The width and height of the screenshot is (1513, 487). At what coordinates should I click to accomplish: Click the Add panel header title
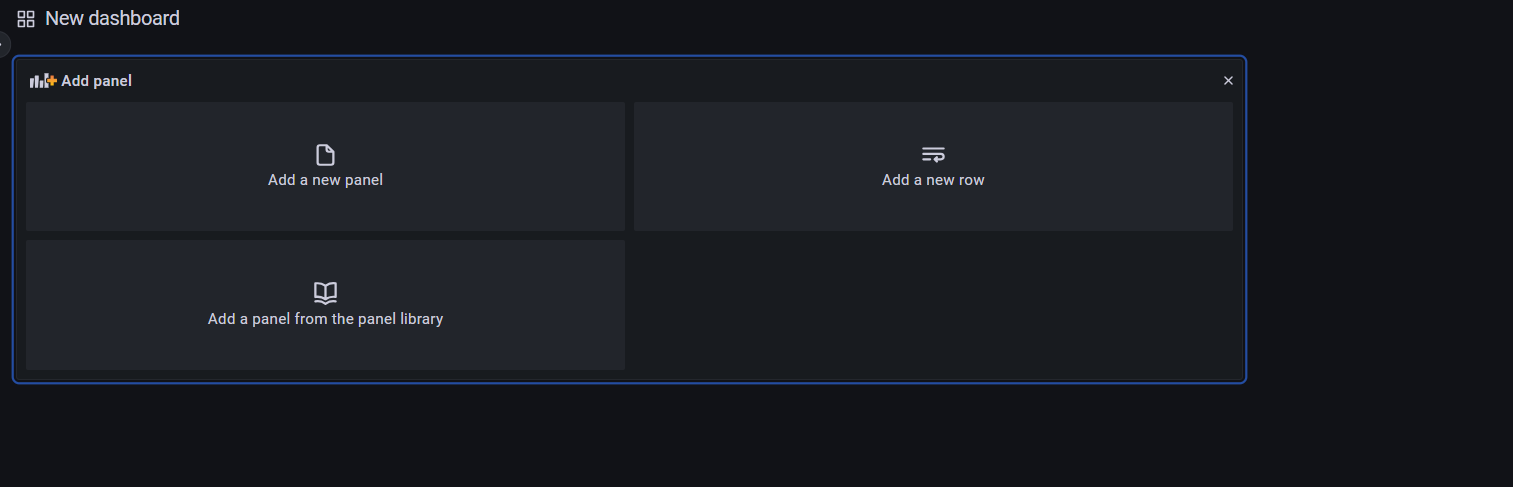(96, 81)
